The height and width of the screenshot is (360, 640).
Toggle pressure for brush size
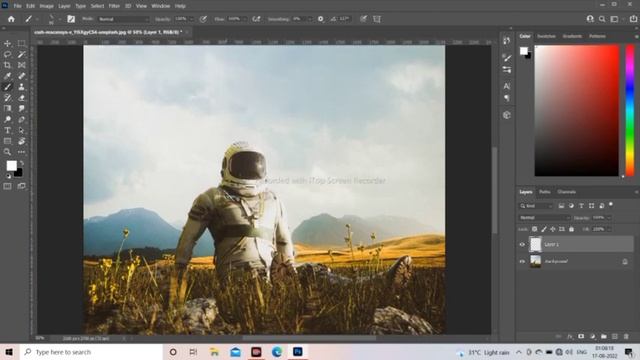coord(363,19)
